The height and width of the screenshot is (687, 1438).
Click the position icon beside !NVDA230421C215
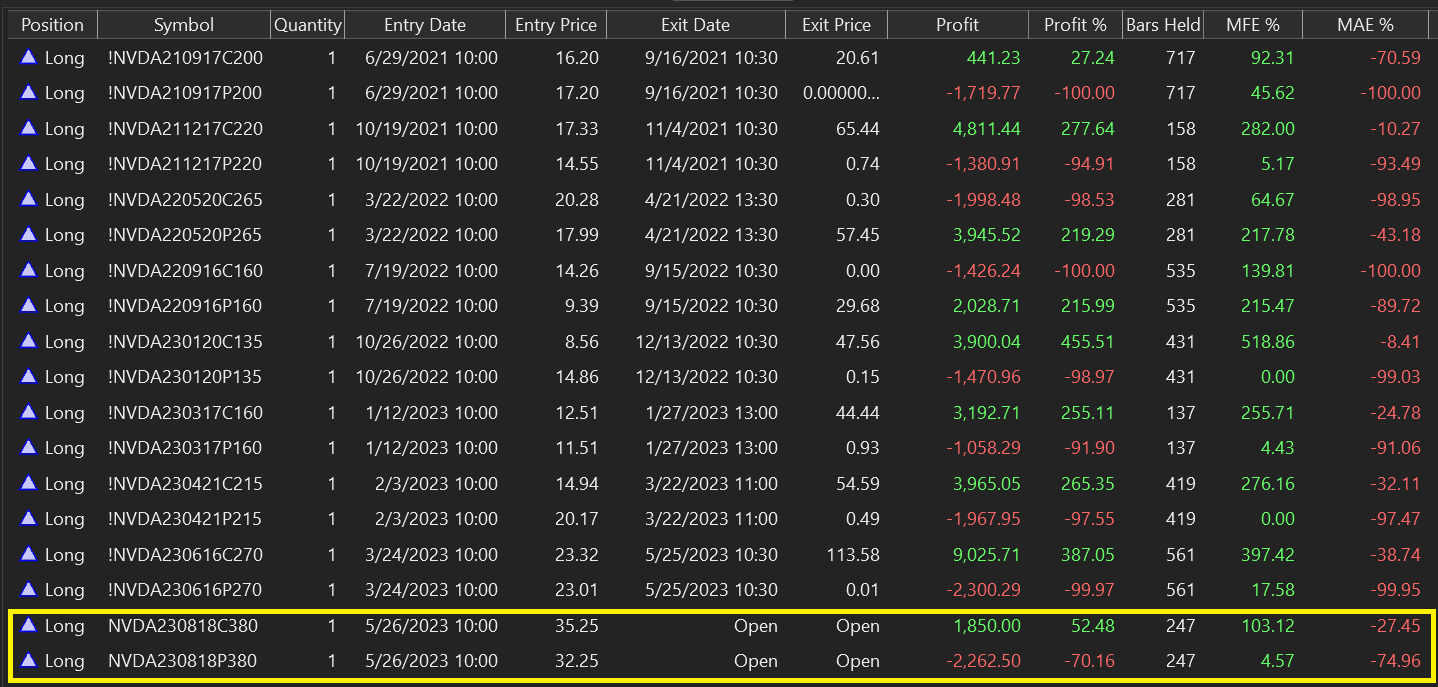[28, 484]
